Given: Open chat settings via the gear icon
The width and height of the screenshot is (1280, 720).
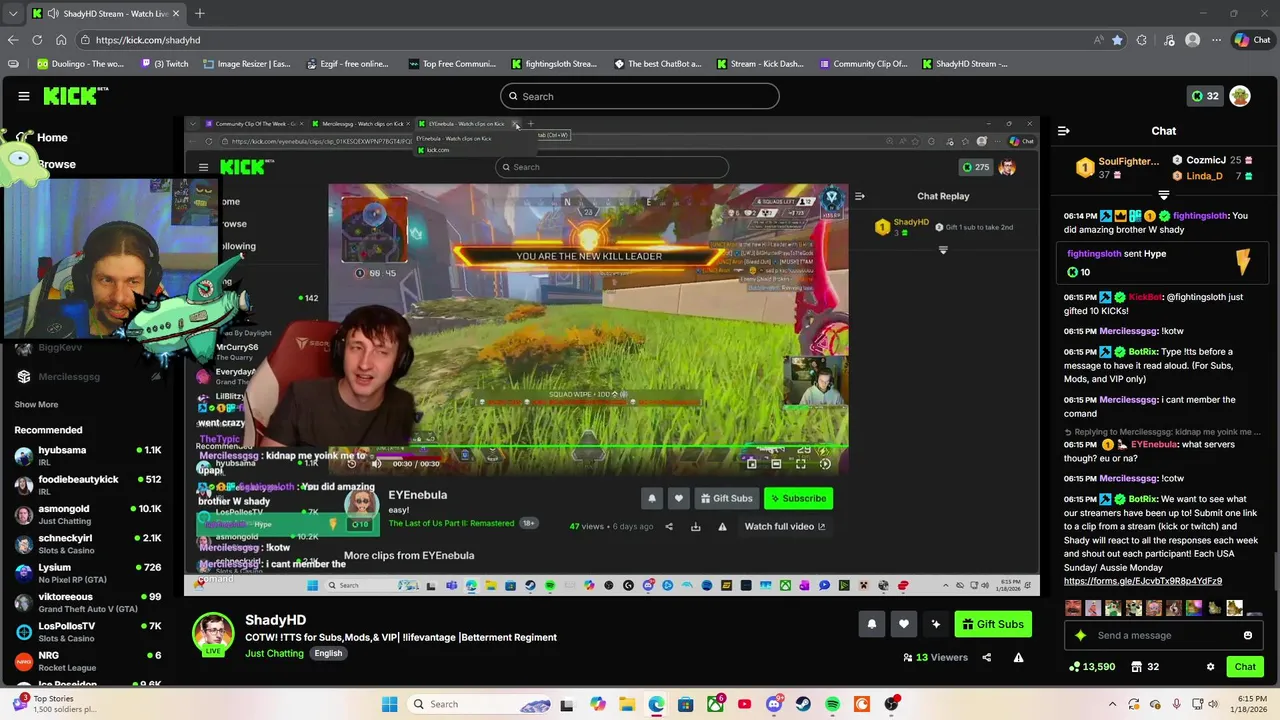Looking at the screenshot, I should click(1210, 667).
